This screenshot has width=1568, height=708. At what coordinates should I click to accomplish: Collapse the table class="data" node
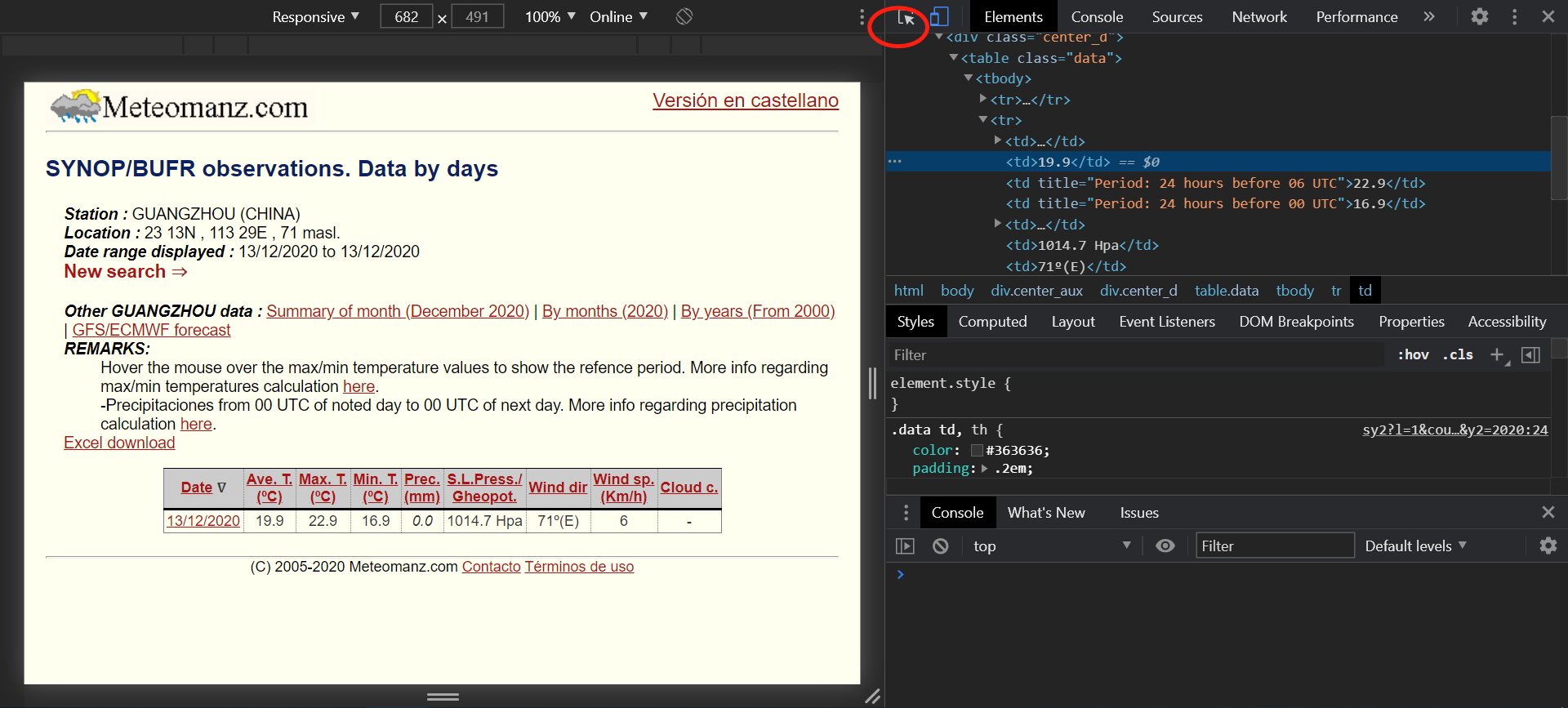tap(954, 58)
